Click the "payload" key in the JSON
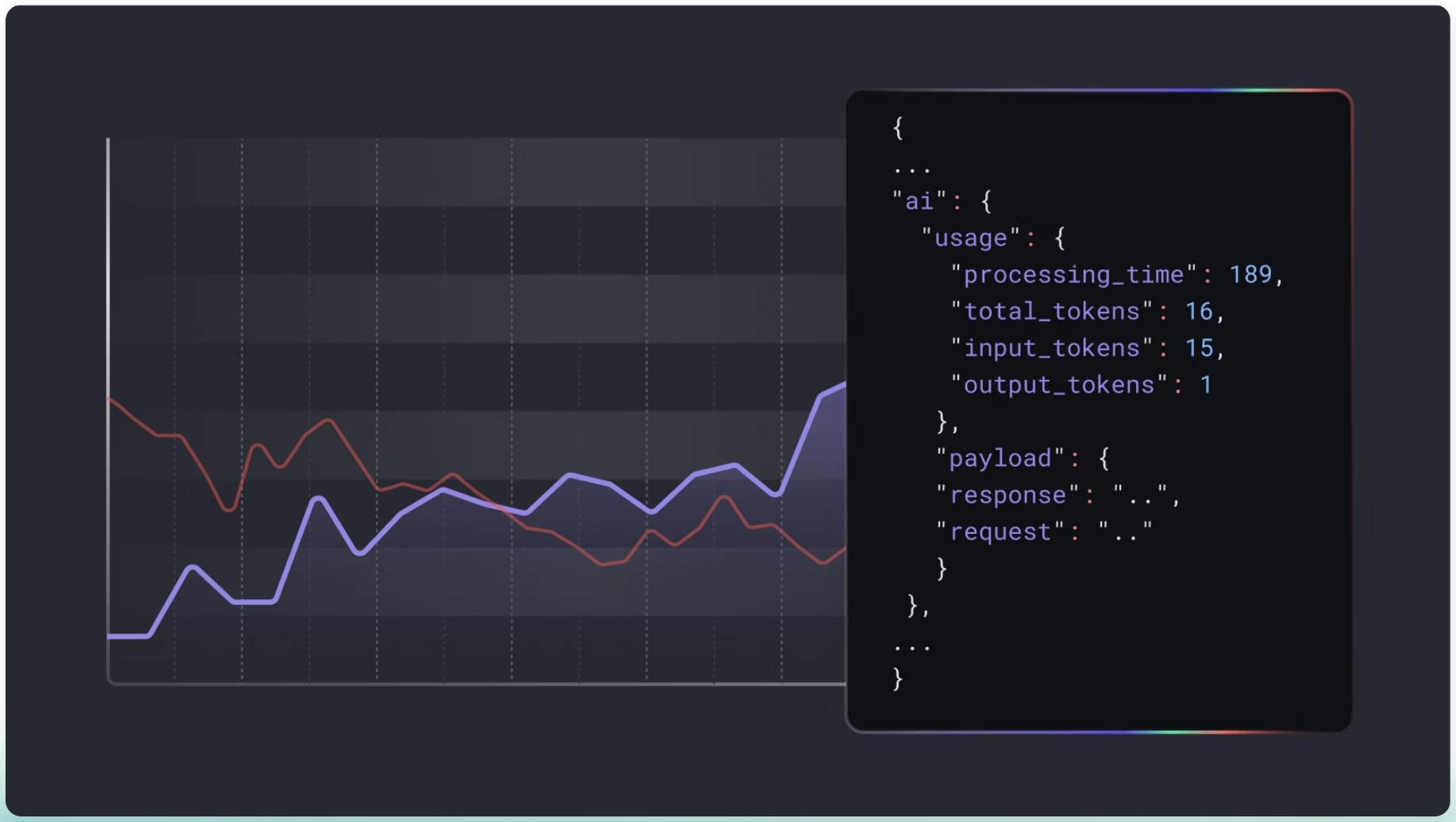 (1000, 459)
